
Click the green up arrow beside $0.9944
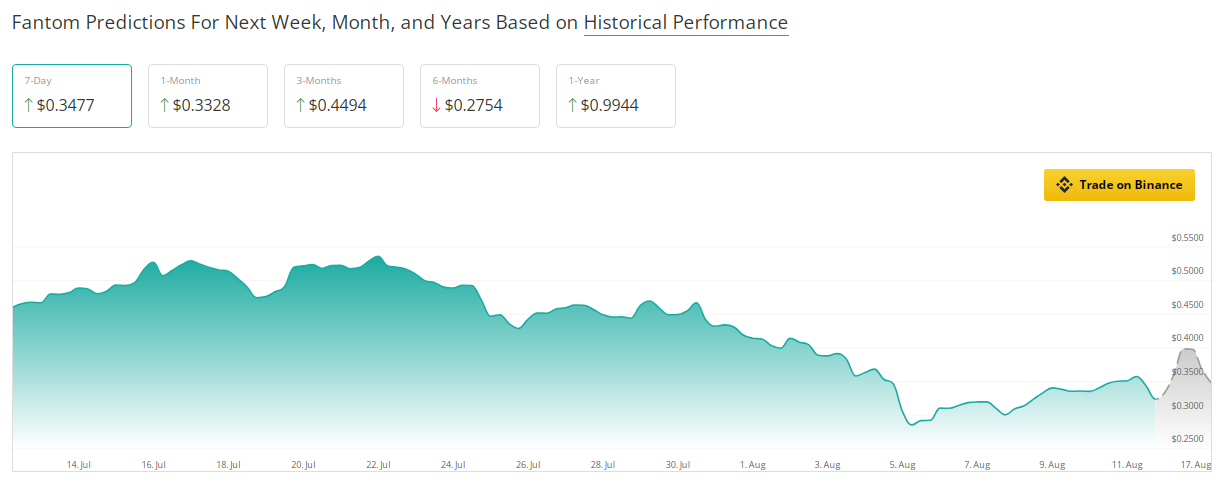[x=572, y=105]
